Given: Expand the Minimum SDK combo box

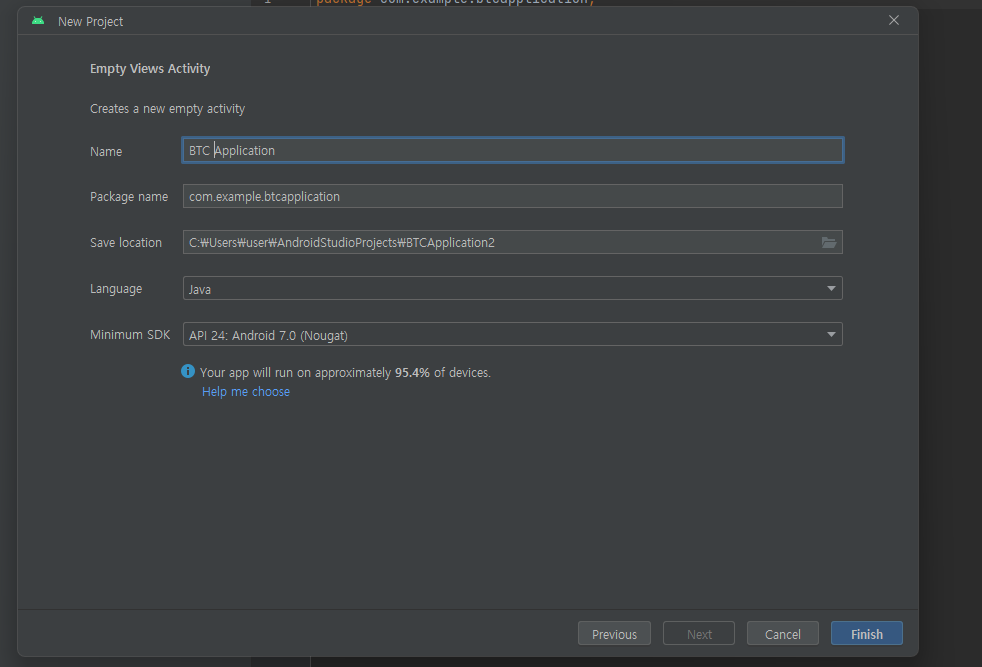Looking at the screenshot, I should tap(512, 334).
